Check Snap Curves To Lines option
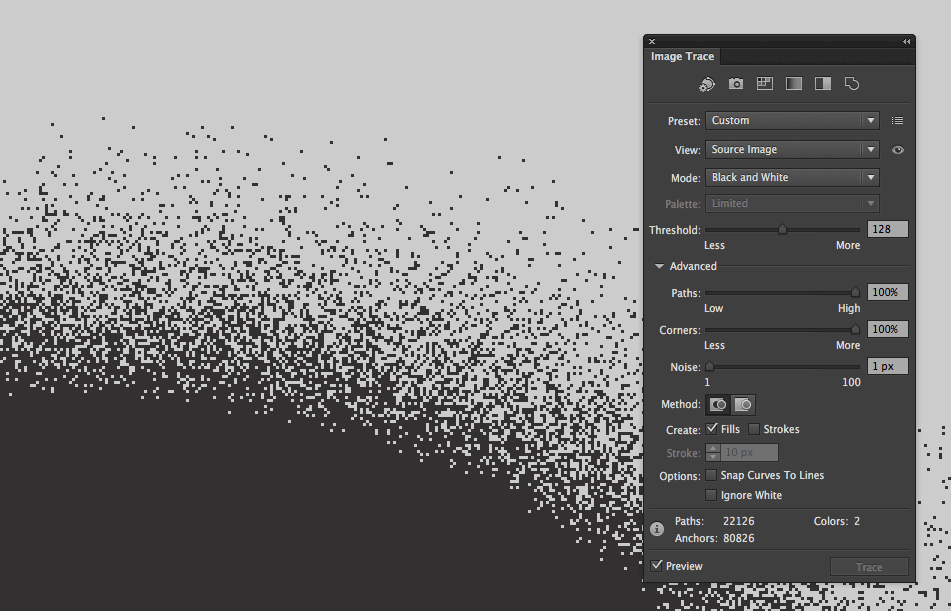This screenshot has height=611, width=951. click(x=711, y=475)
